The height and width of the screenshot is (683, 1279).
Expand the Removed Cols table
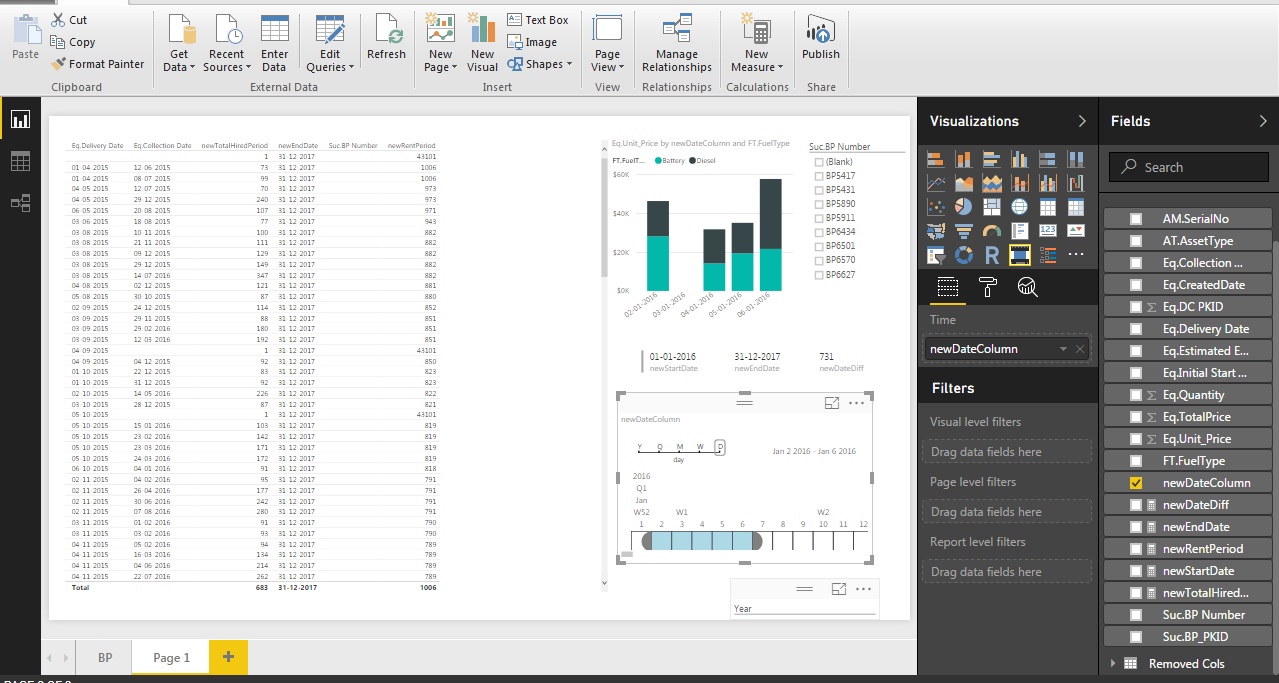(x=1112, y=664)
